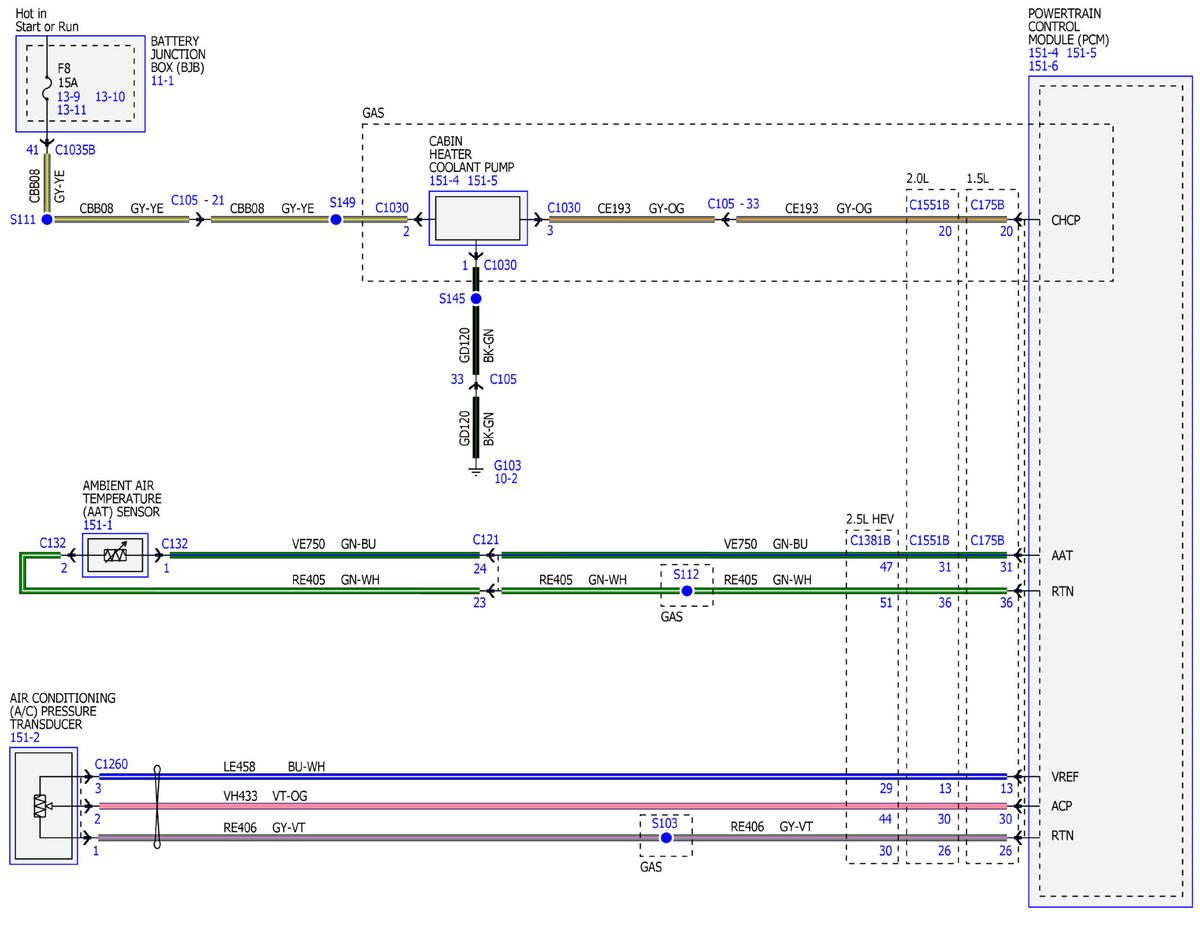Click the S149 splice dot
Viewport: 1200px width, 927px height.
336,219
